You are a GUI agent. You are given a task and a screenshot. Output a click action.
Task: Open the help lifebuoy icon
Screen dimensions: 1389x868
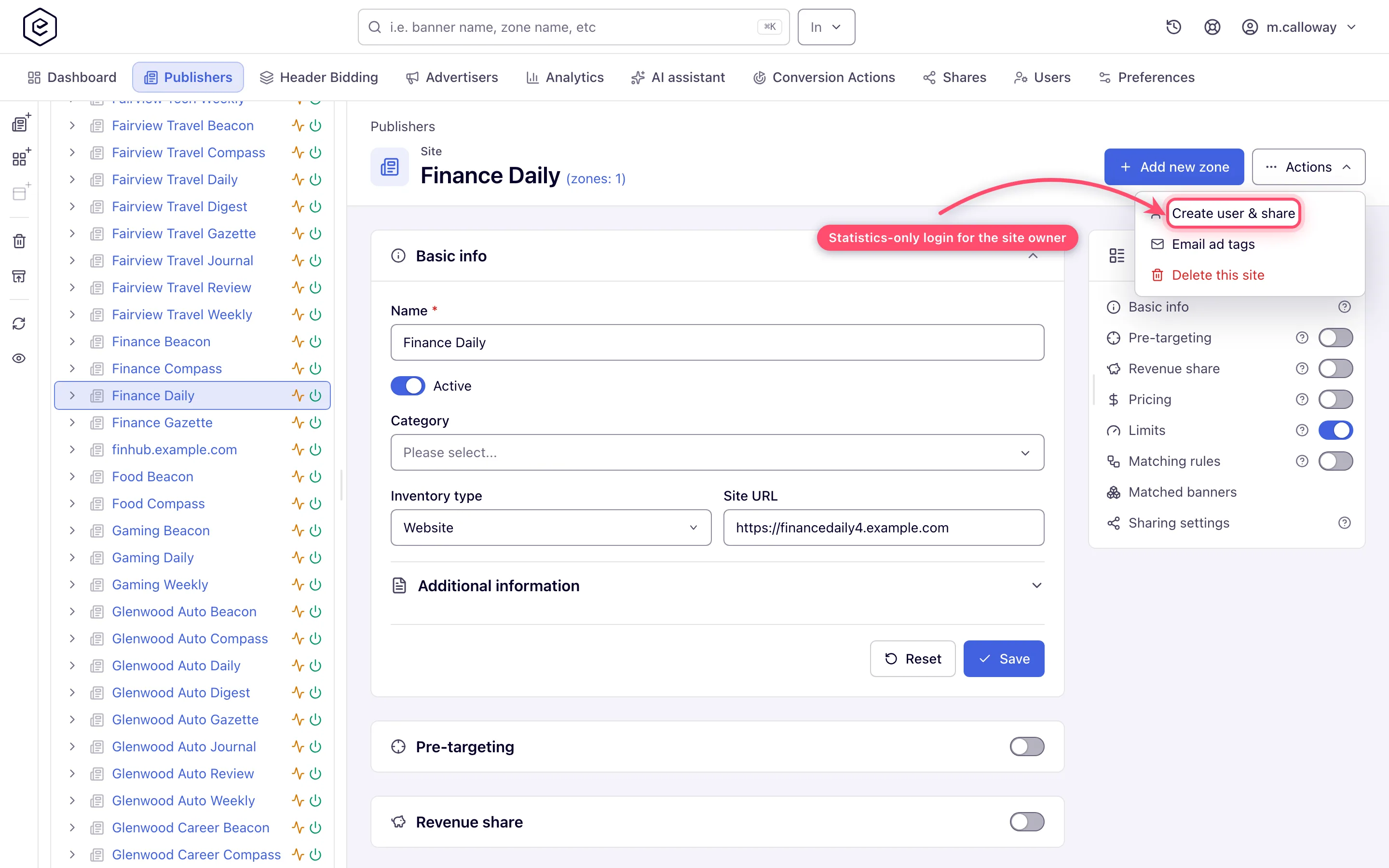[x=1212, y=27]
